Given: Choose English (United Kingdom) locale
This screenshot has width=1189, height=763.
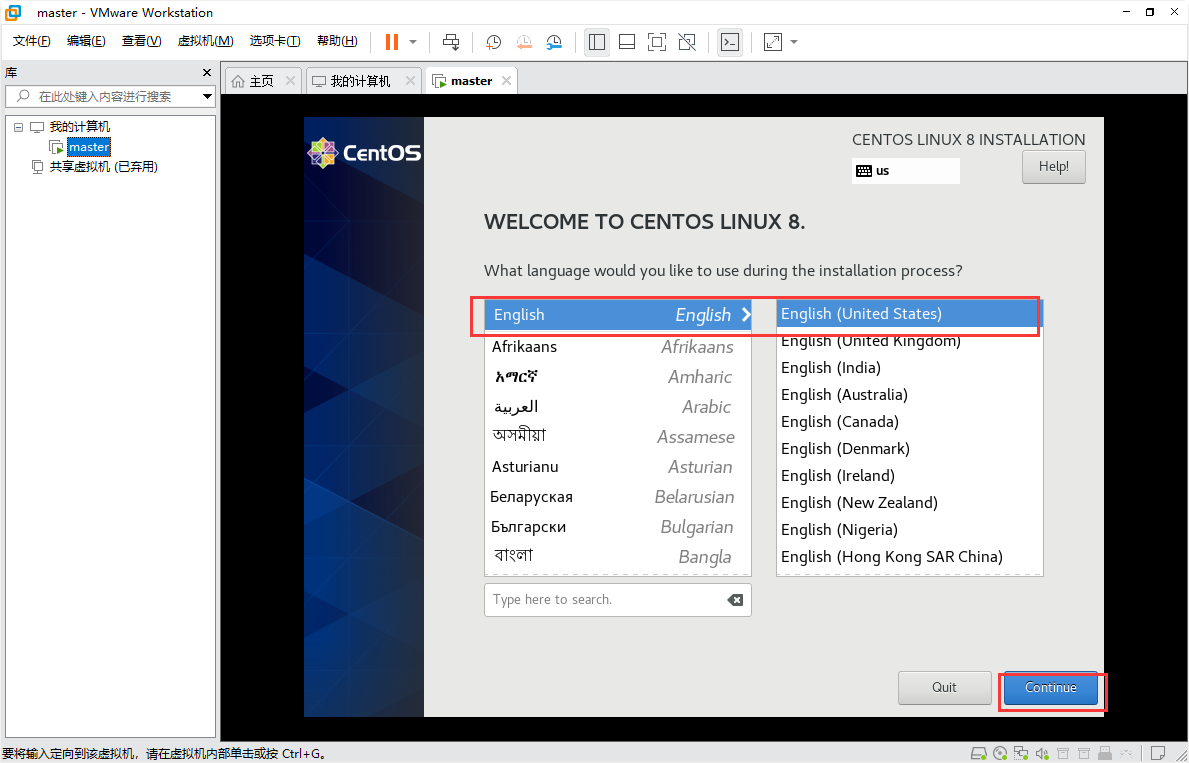Looking at the screenshot, I should tap(909, 341).
